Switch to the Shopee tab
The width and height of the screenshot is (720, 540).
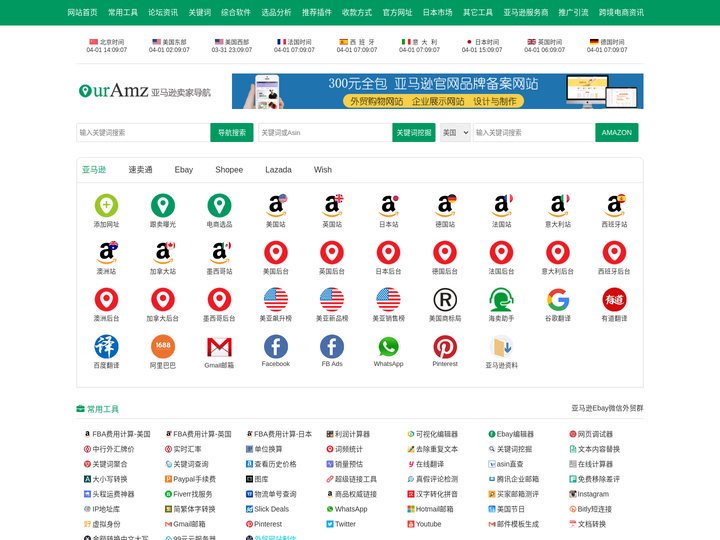pos(229,169)
